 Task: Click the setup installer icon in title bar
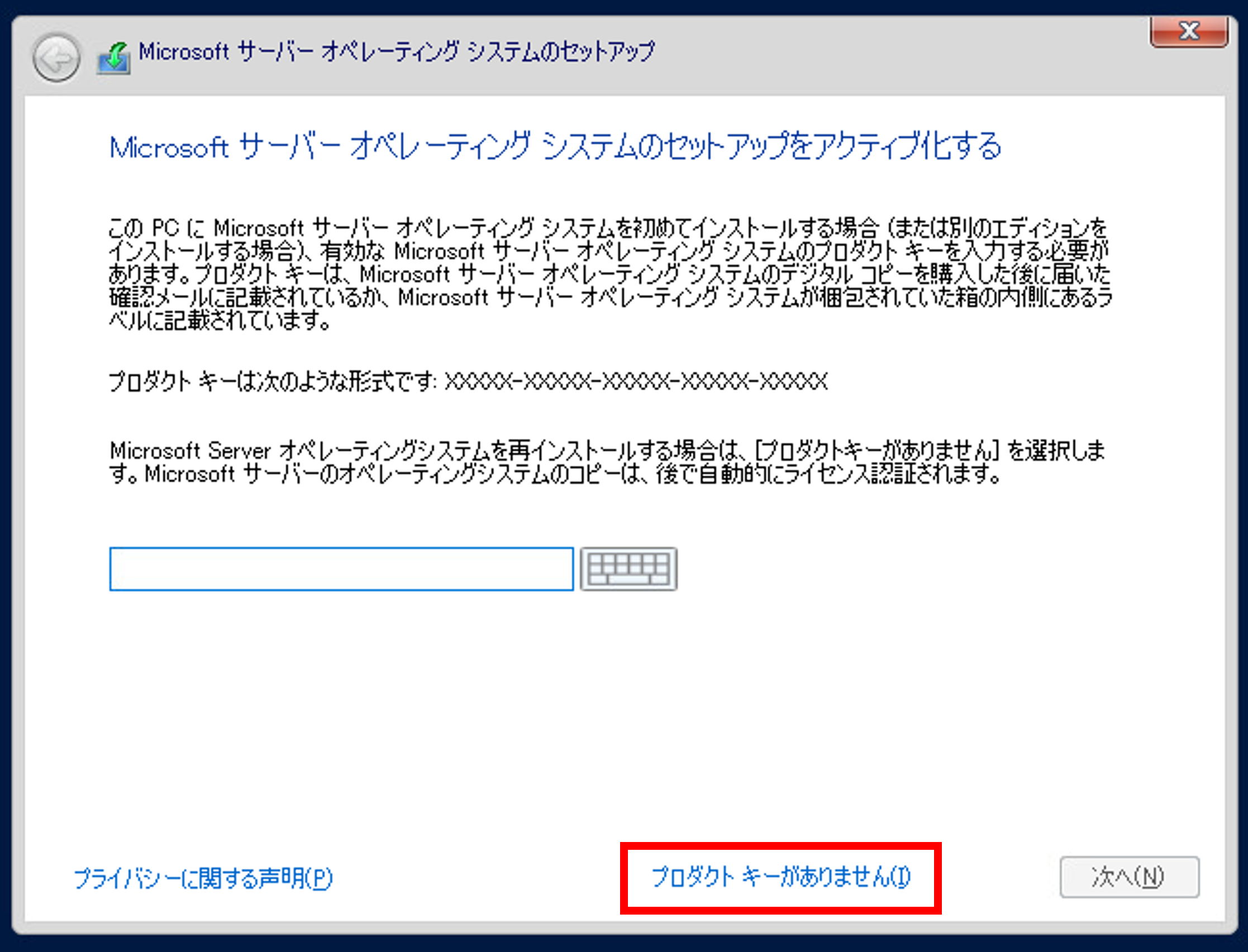[113, 58]
